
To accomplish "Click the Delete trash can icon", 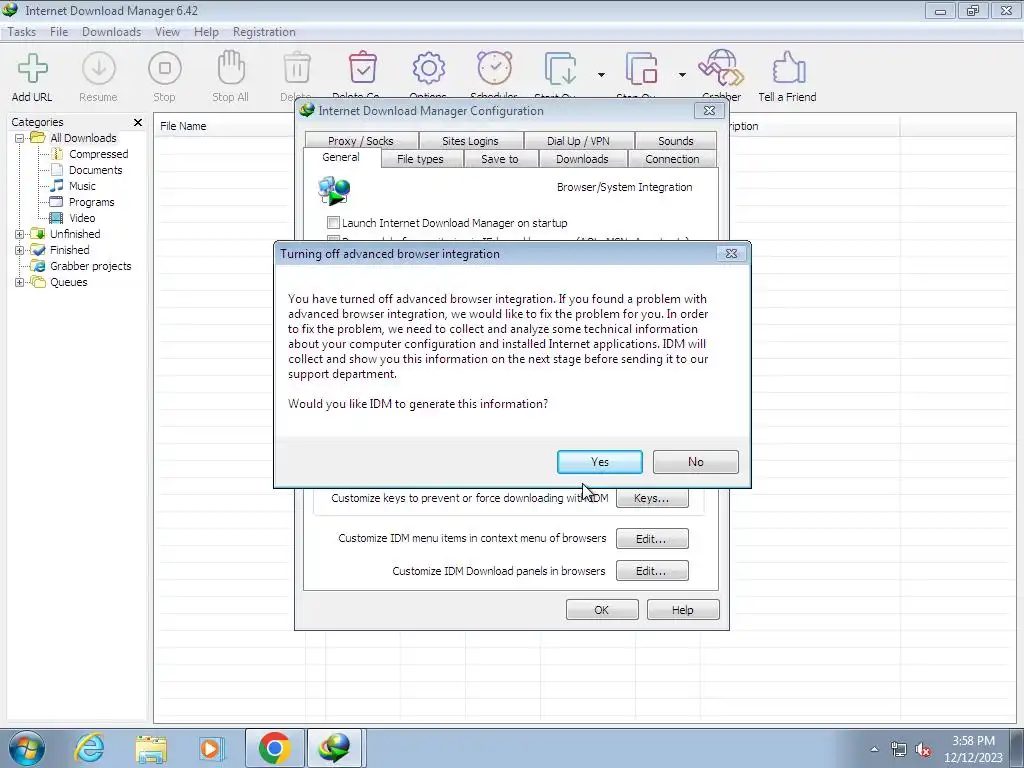I will pos(297,68).
